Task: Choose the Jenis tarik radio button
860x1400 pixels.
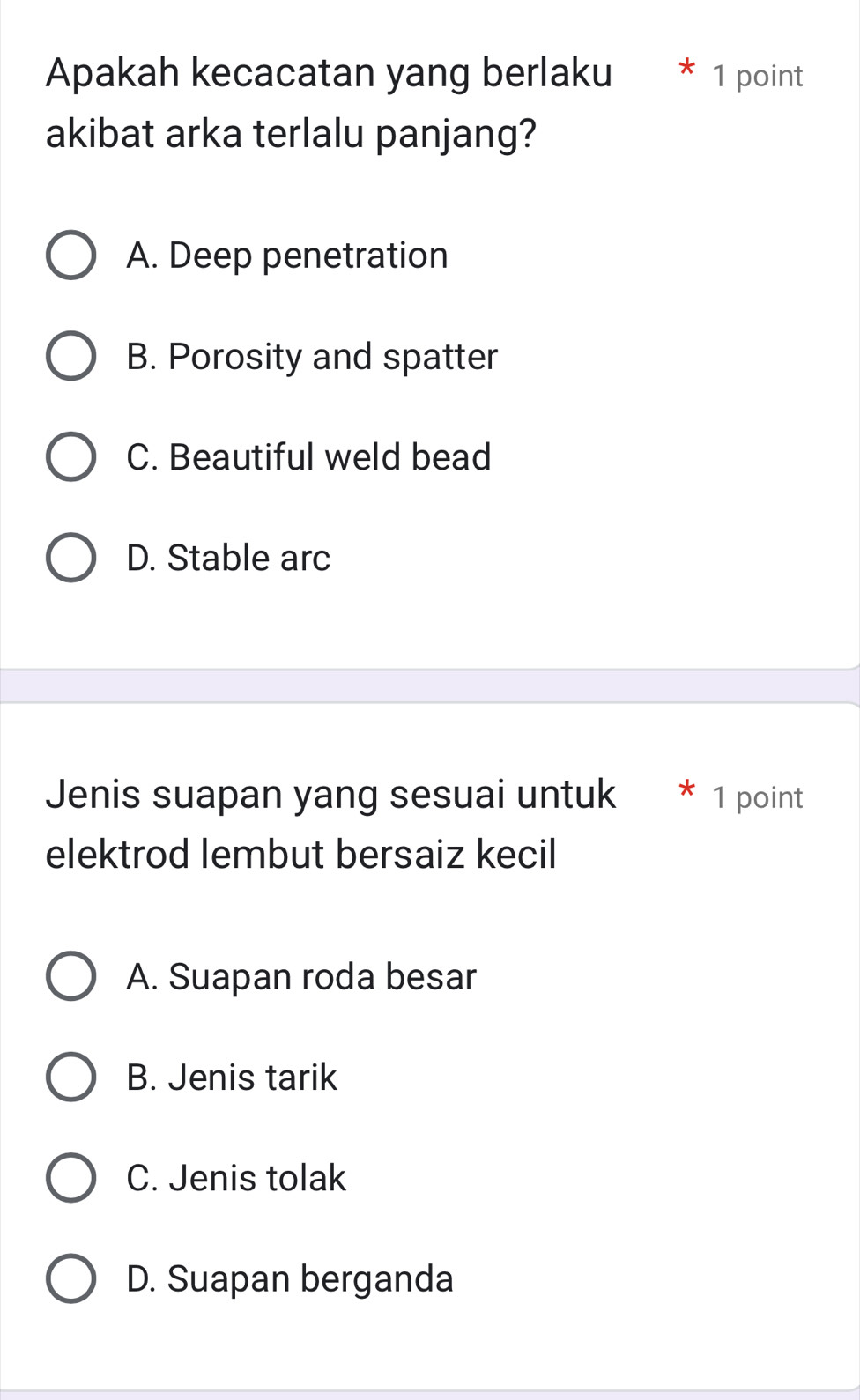Action: pyautogui.click(x=70, y=1077)
